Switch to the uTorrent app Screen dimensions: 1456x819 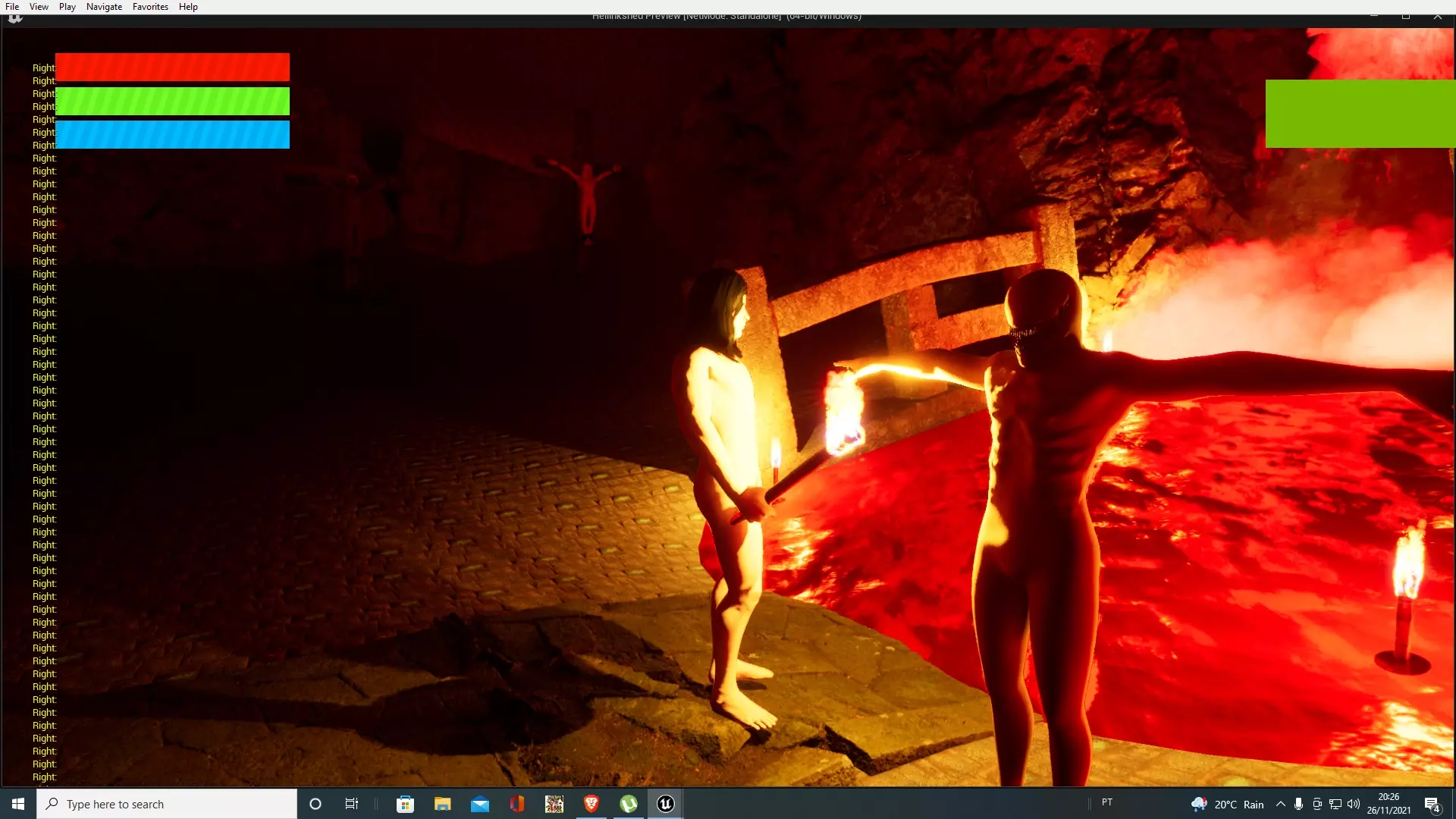point(629,804)
